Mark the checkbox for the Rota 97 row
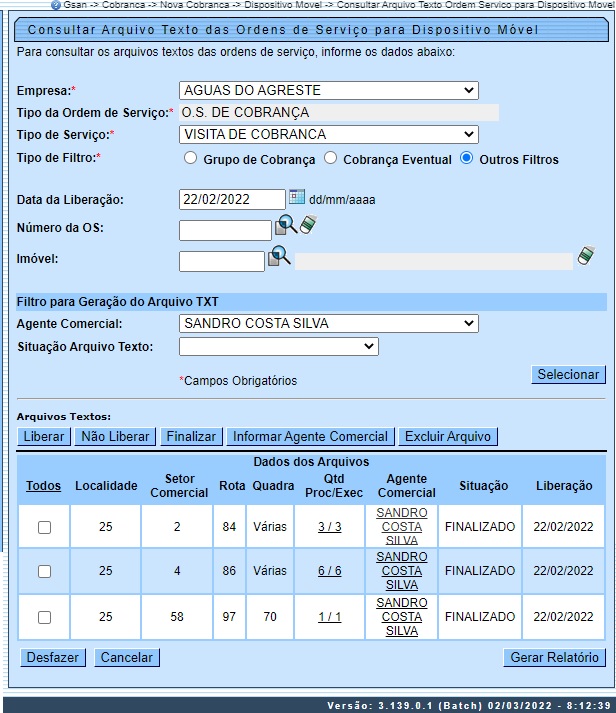 pyautogui.click(x=44, y=617)
